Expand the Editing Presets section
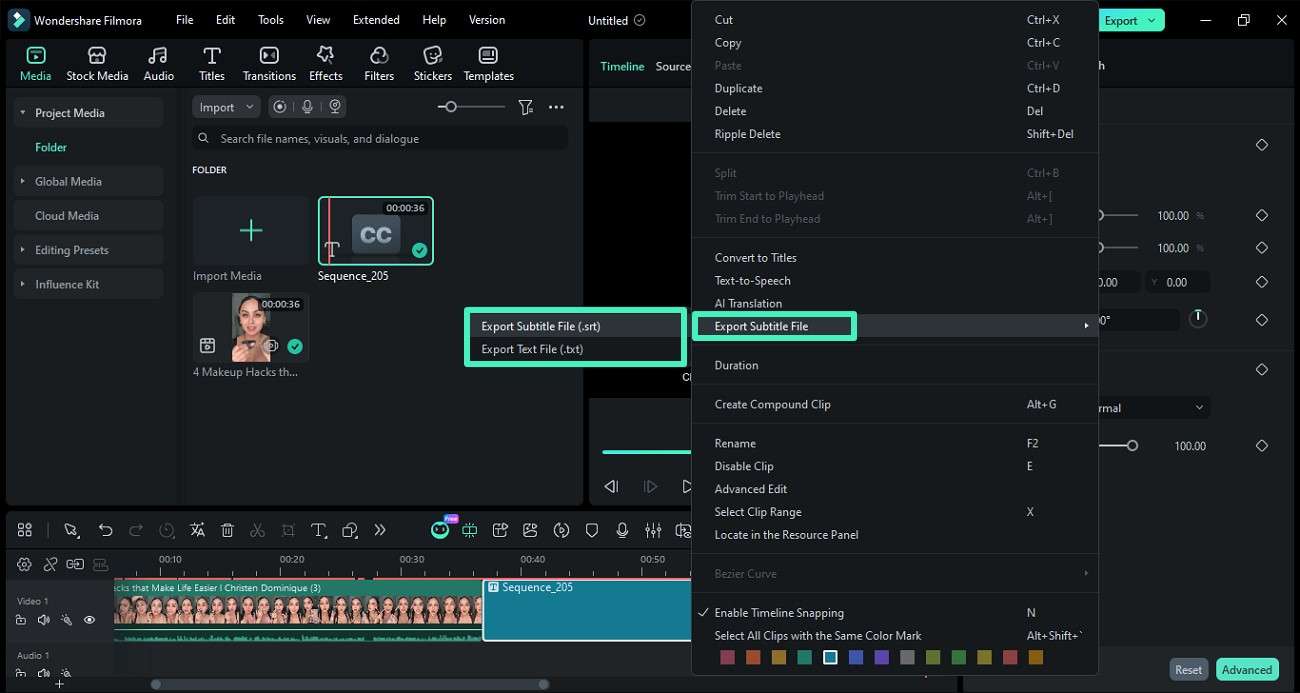1300x693 pixels. pyautogui.click(x=22, y=250)
